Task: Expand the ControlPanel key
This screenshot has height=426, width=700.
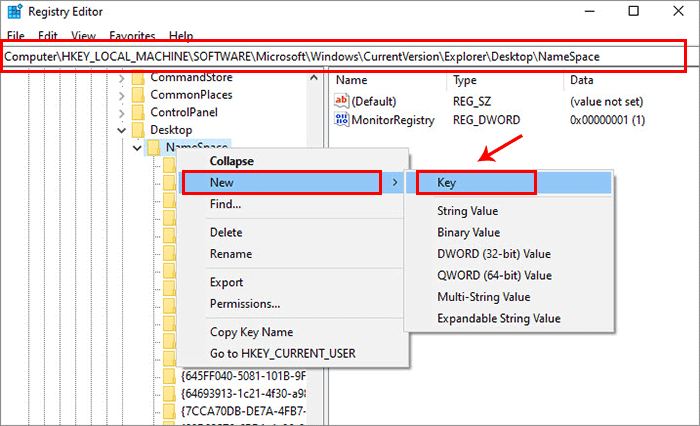Action: (121, 113)
